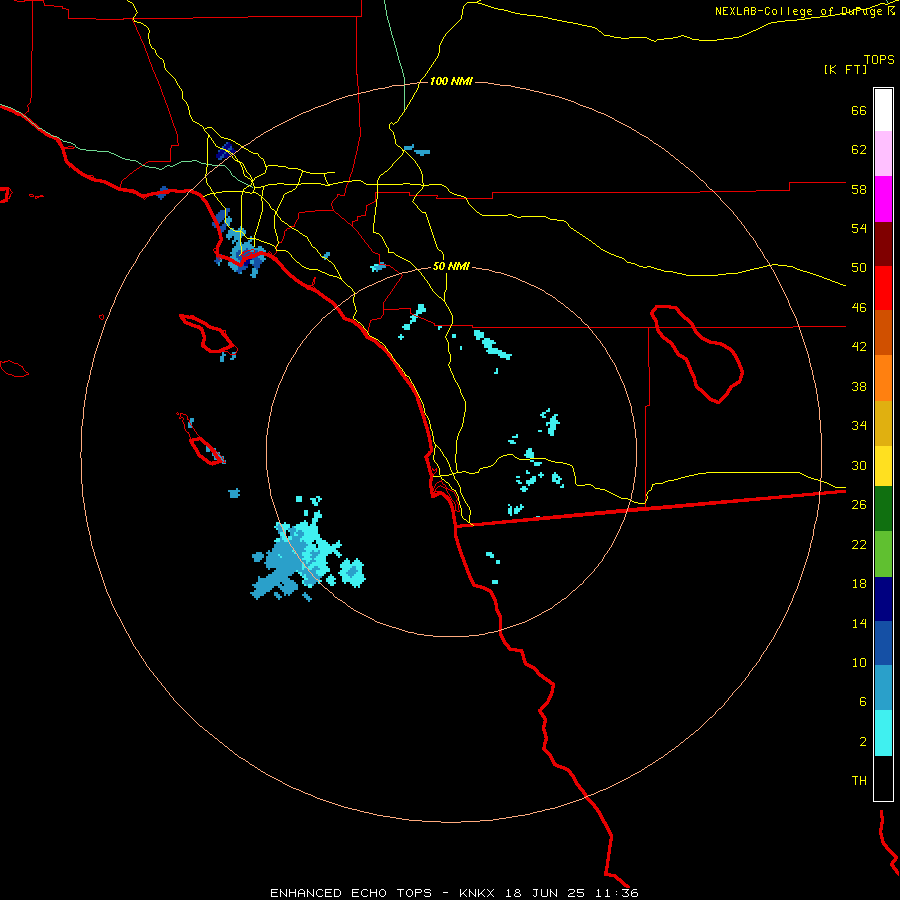Click the TH threshold label
Image resolution: width=900 pixels, height=900 pixels.
(x=859, y=781)
